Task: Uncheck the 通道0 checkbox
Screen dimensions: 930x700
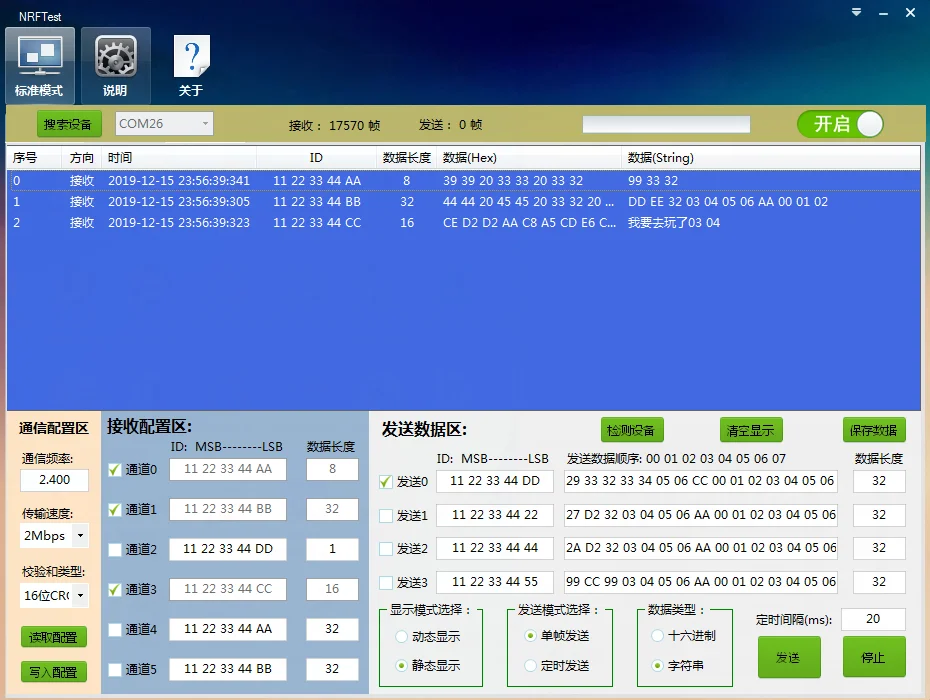Action: pos(115,470)
